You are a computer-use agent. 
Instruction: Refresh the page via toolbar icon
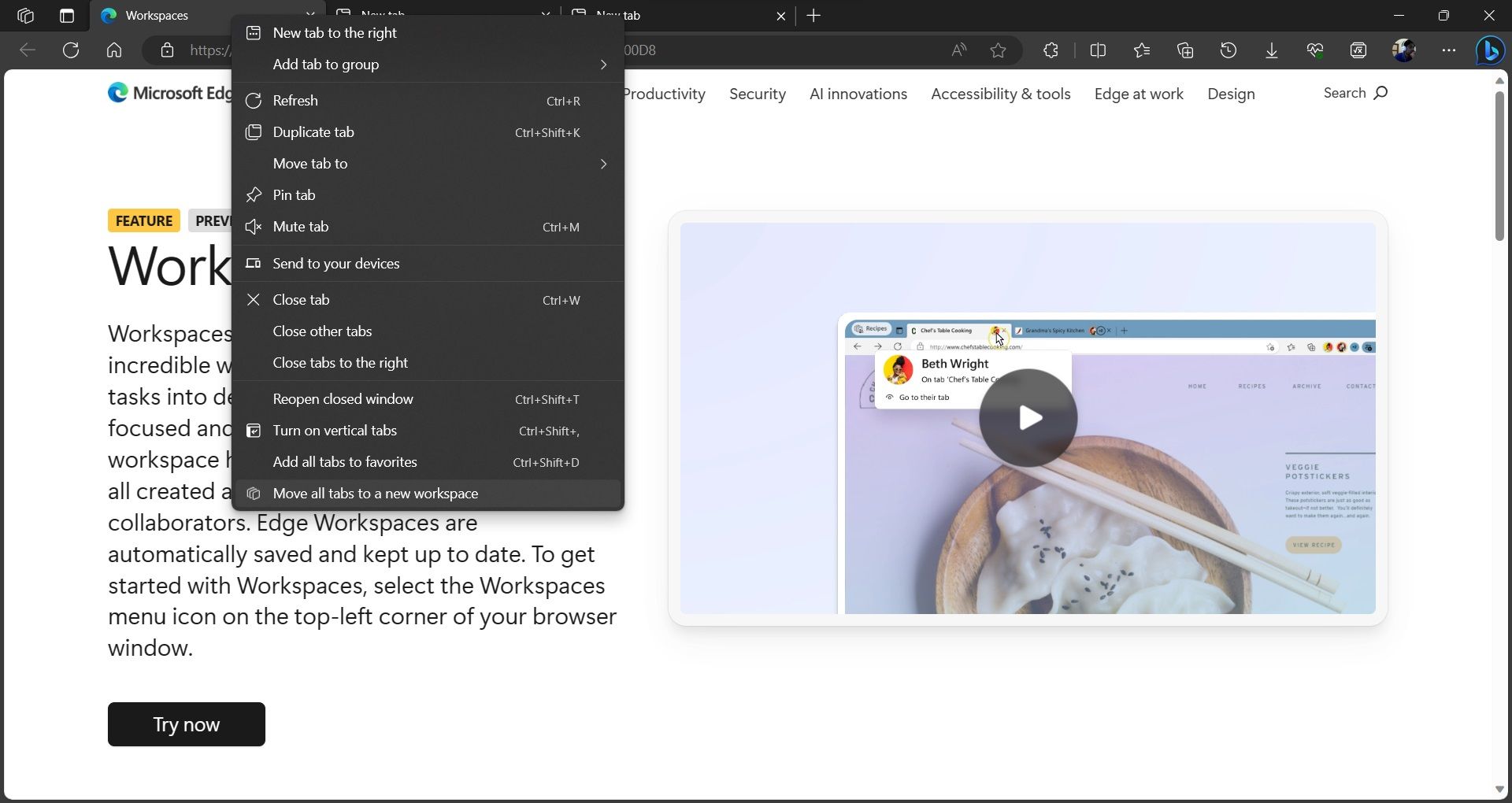click(x=71, y=50)
